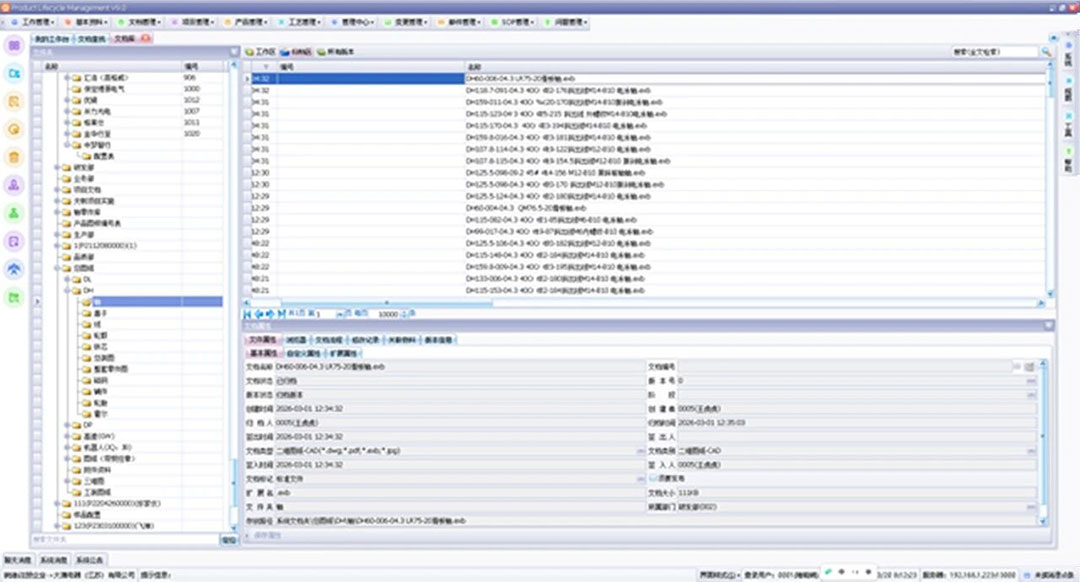This screenshot has width=1080, height=582.
Task: Expand the folder with code 1012
Action: (x=68, y=101)
